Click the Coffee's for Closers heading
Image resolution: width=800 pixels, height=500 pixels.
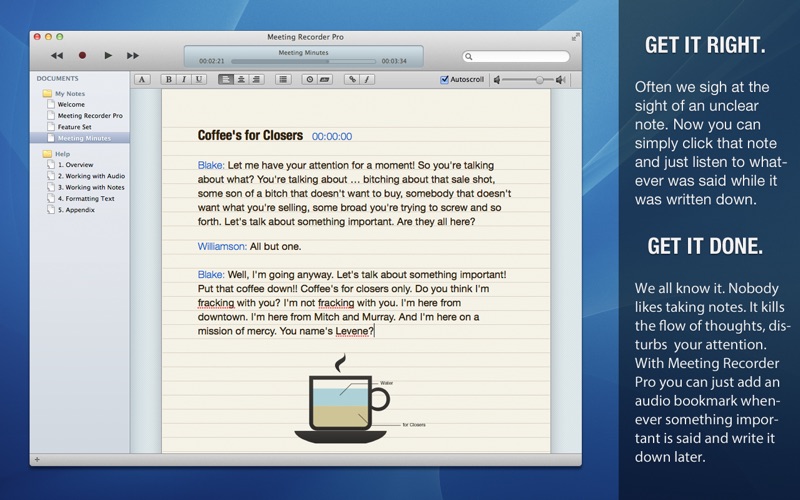(x=250, y=135)
